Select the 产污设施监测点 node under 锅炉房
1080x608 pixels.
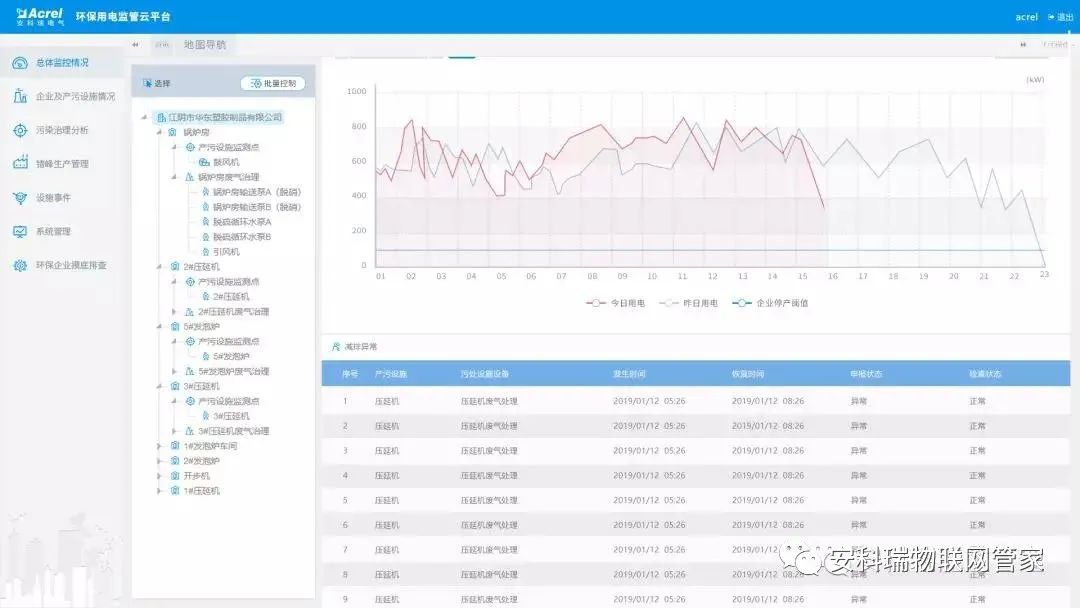[229, 147]
